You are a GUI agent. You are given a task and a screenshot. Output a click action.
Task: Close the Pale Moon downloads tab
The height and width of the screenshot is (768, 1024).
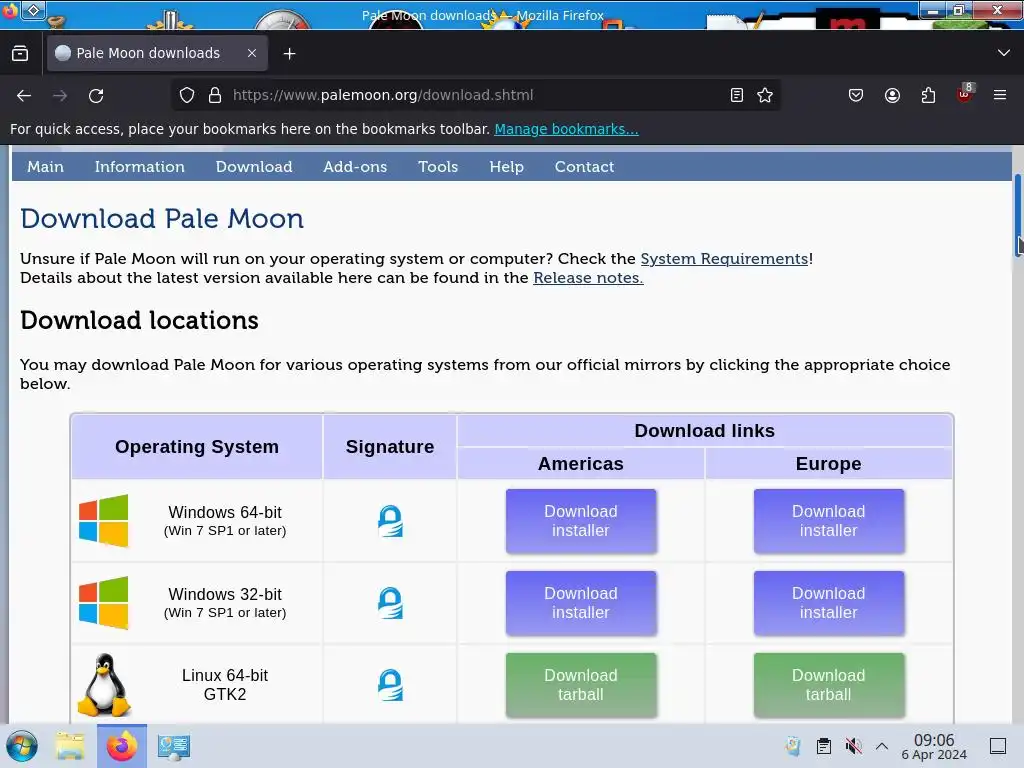[x=252, y=54]
